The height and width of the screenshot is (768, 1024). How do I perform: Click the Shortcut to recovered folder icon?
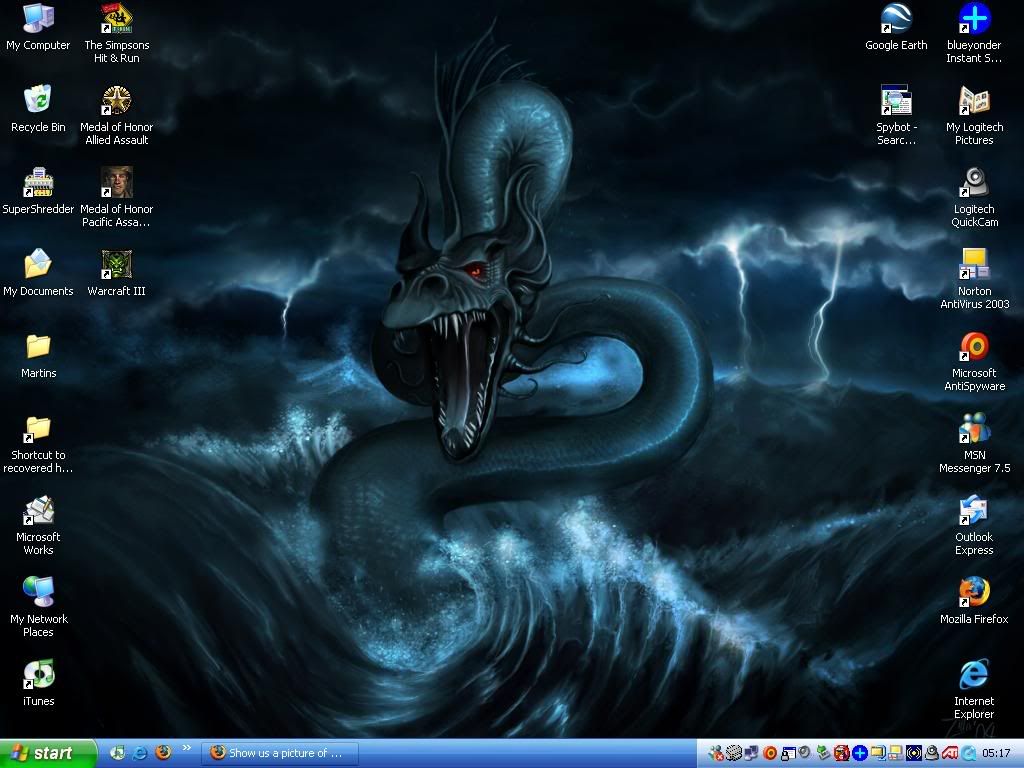tap(38, 444)
